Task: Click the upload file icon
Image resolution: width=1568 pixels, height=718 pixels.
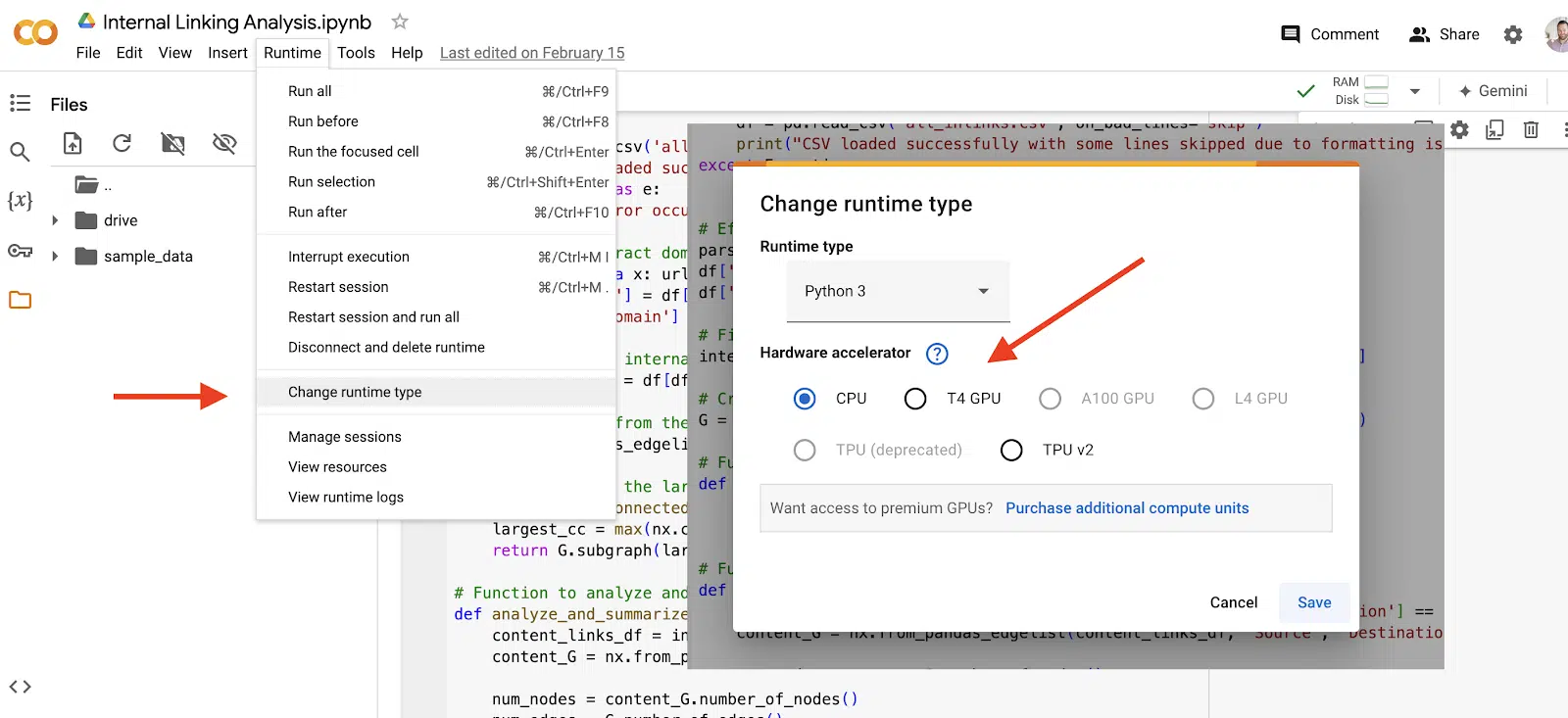Action: (x=73, y=144)
